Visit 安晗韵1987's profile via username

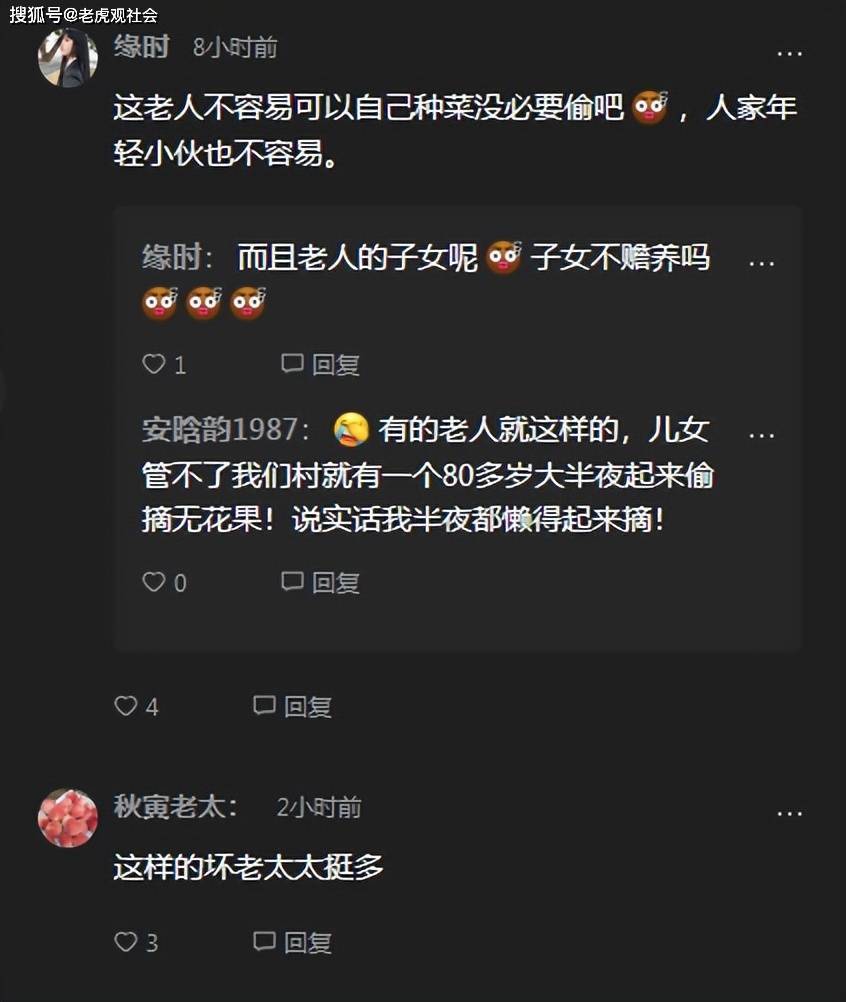[220, 429]
